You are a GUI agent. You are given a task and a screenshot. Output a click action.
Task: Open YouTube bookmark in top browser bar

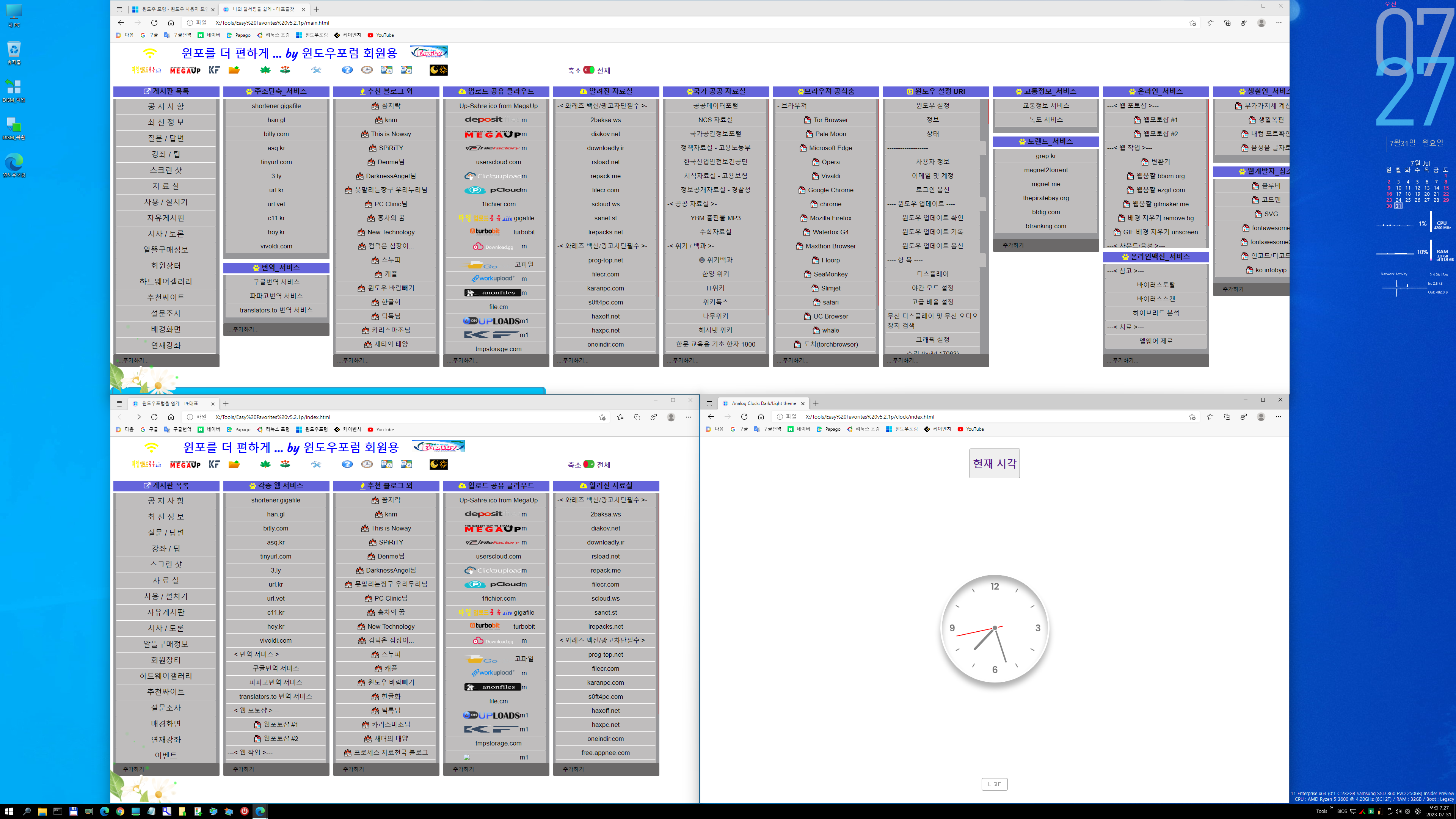381,35
